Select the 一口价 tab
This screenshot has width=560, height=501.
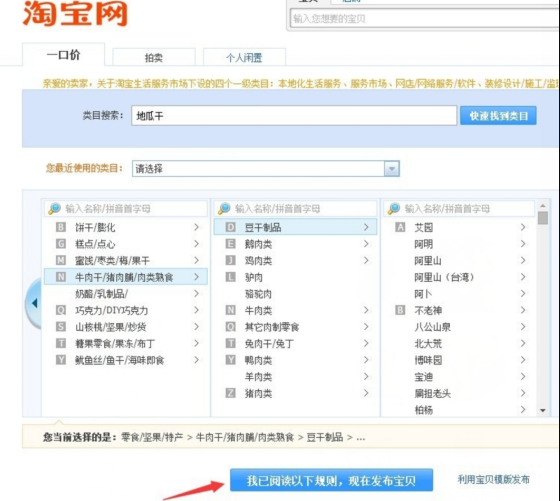(x=64, y=55)
